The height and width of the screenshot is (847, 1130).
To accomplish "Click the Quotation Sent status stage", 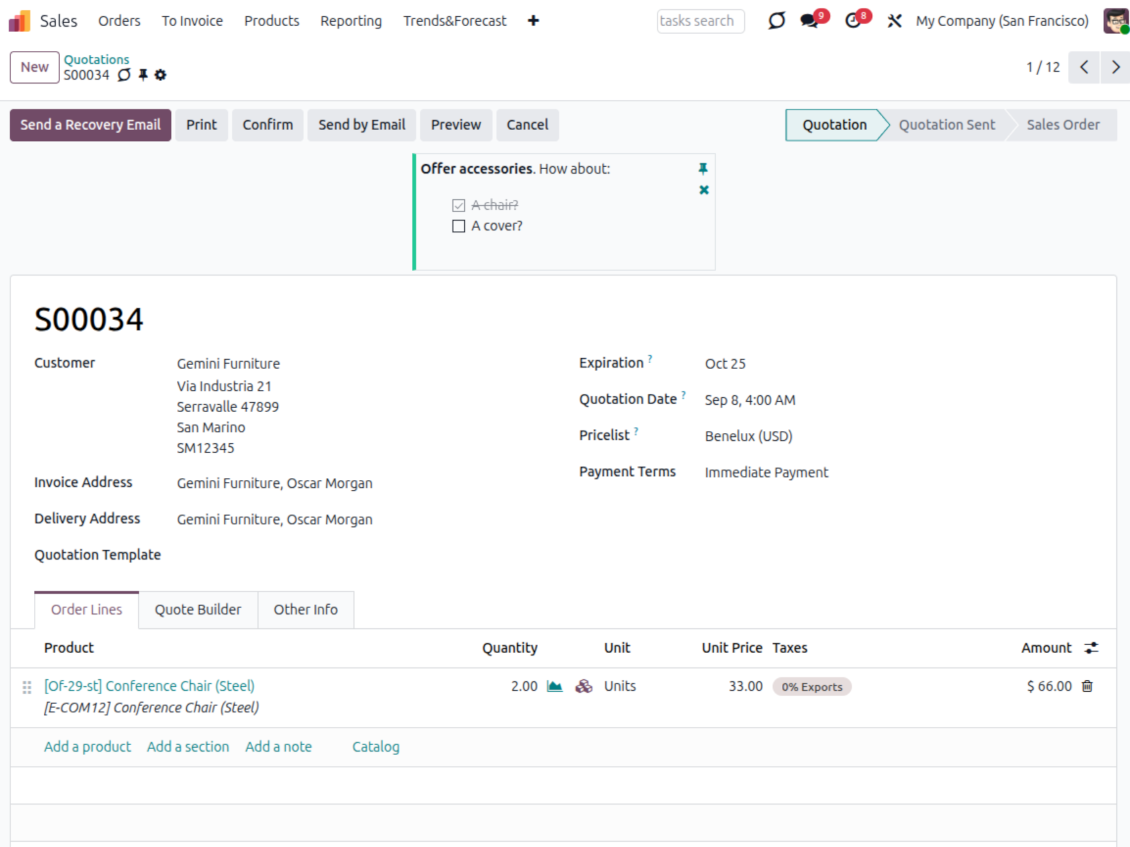I will point(946,125).
